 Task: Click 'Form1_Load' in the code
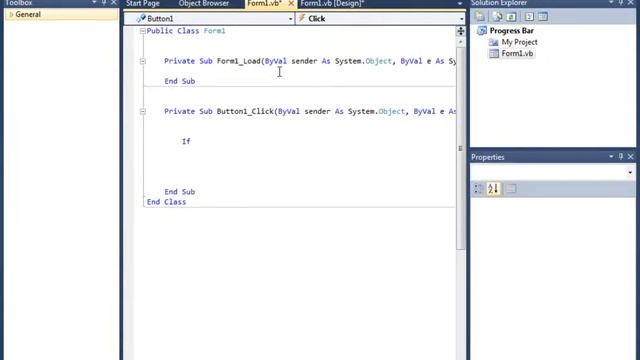tap(239, 61)
